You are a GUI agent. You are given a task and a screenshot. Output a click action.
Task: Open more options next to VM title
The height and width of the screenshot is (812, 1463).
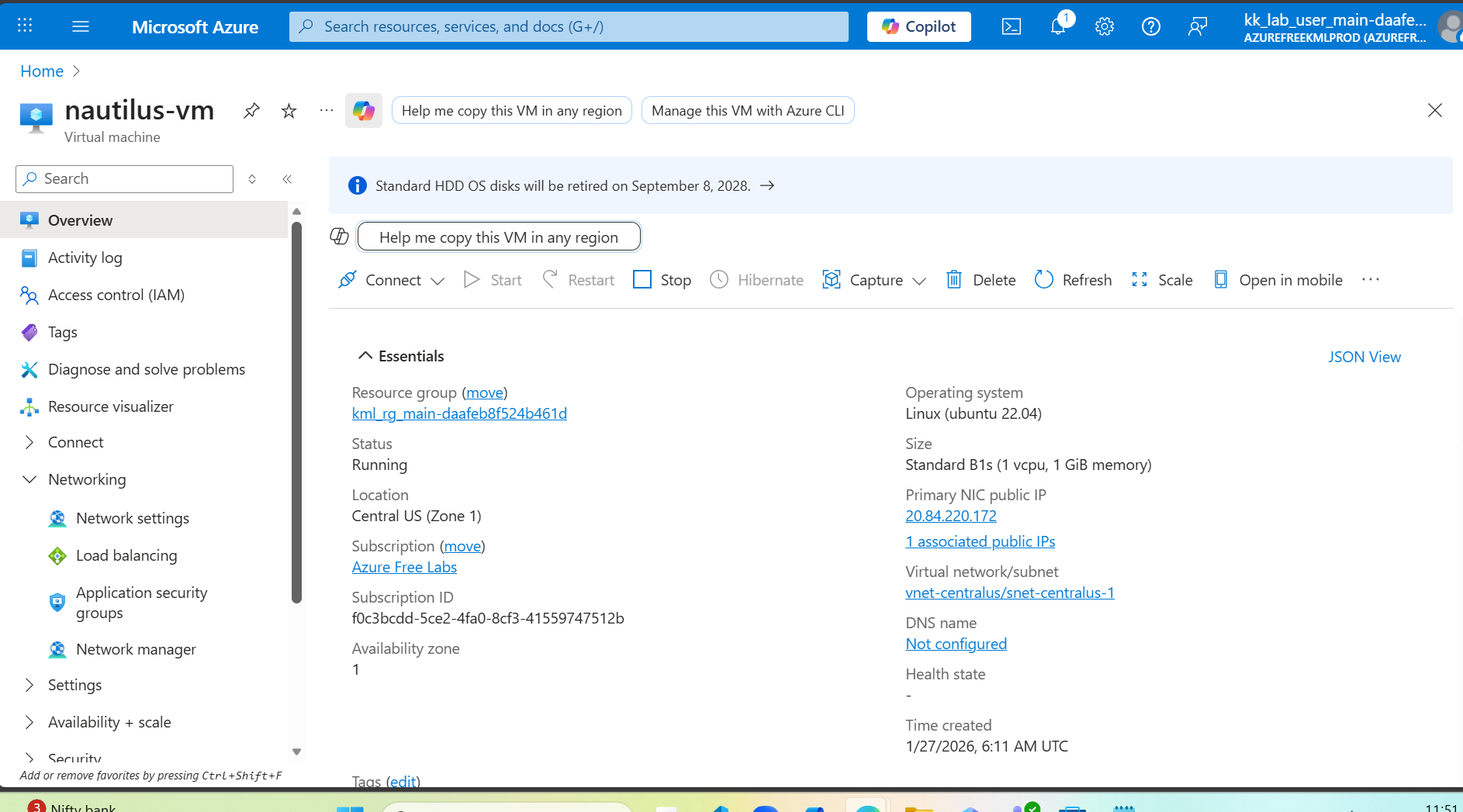point(327,111)
